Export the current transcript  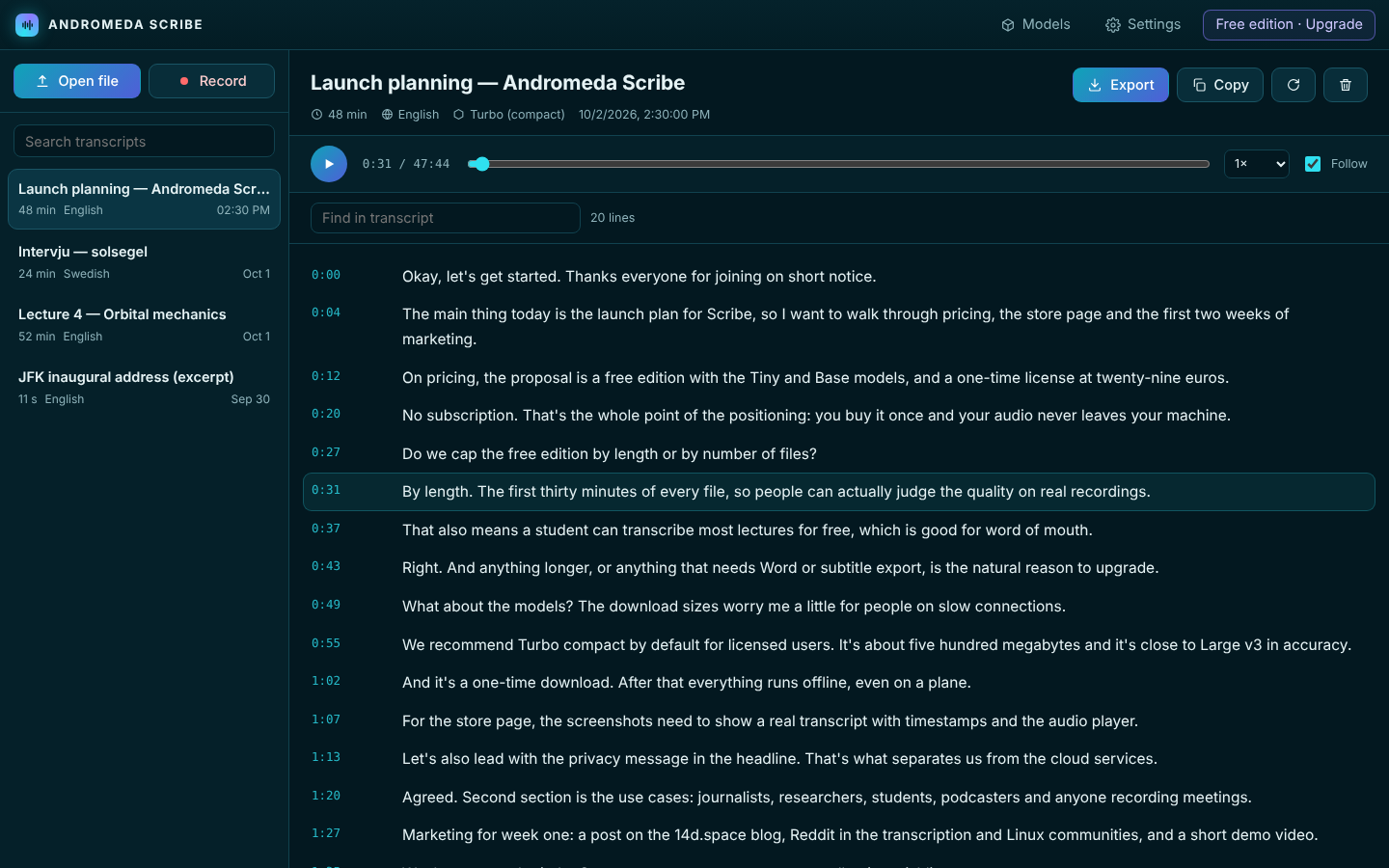click(1121, 85)
